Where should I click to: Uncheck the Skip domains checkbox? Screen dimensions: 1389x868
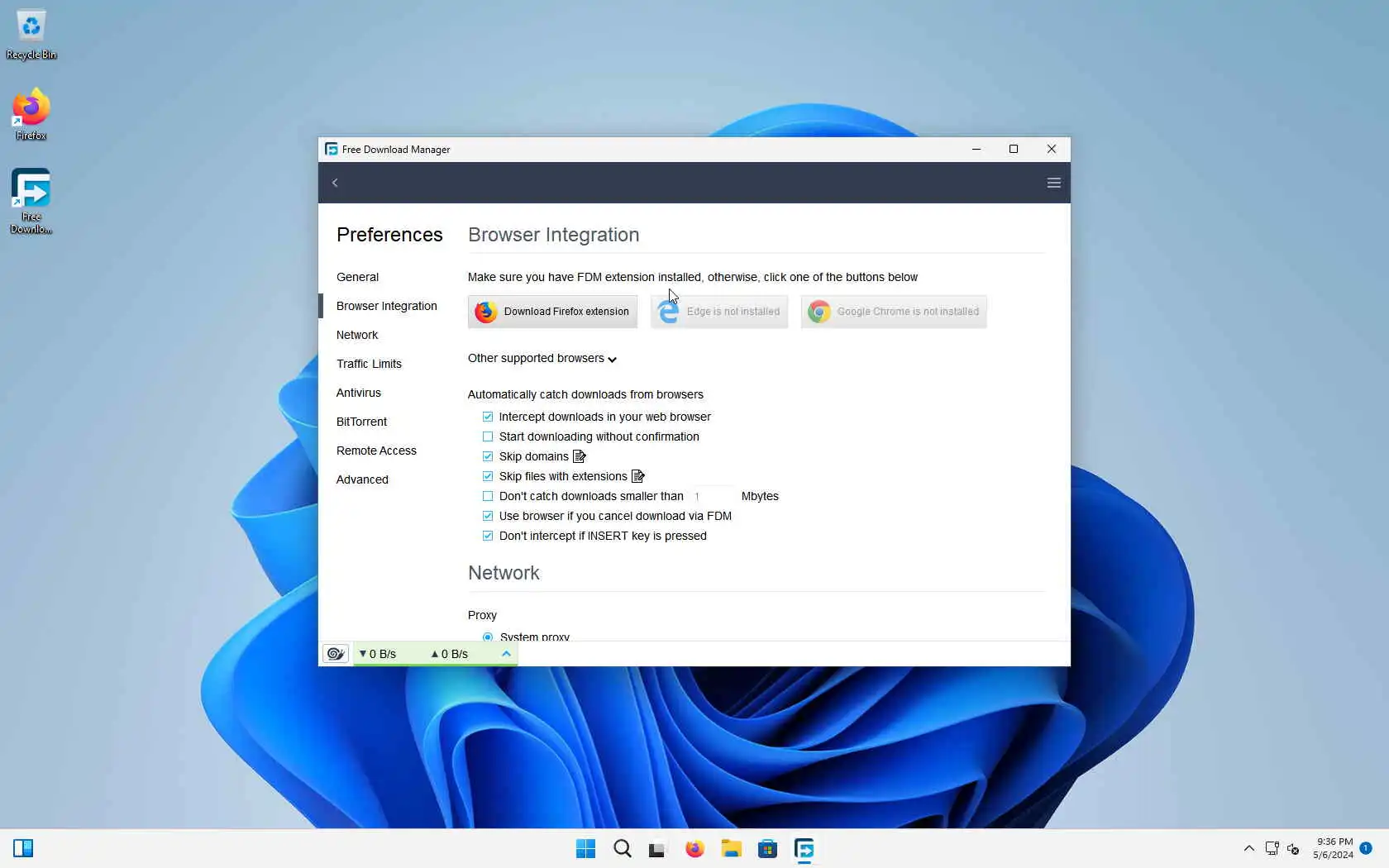[488, 456]
